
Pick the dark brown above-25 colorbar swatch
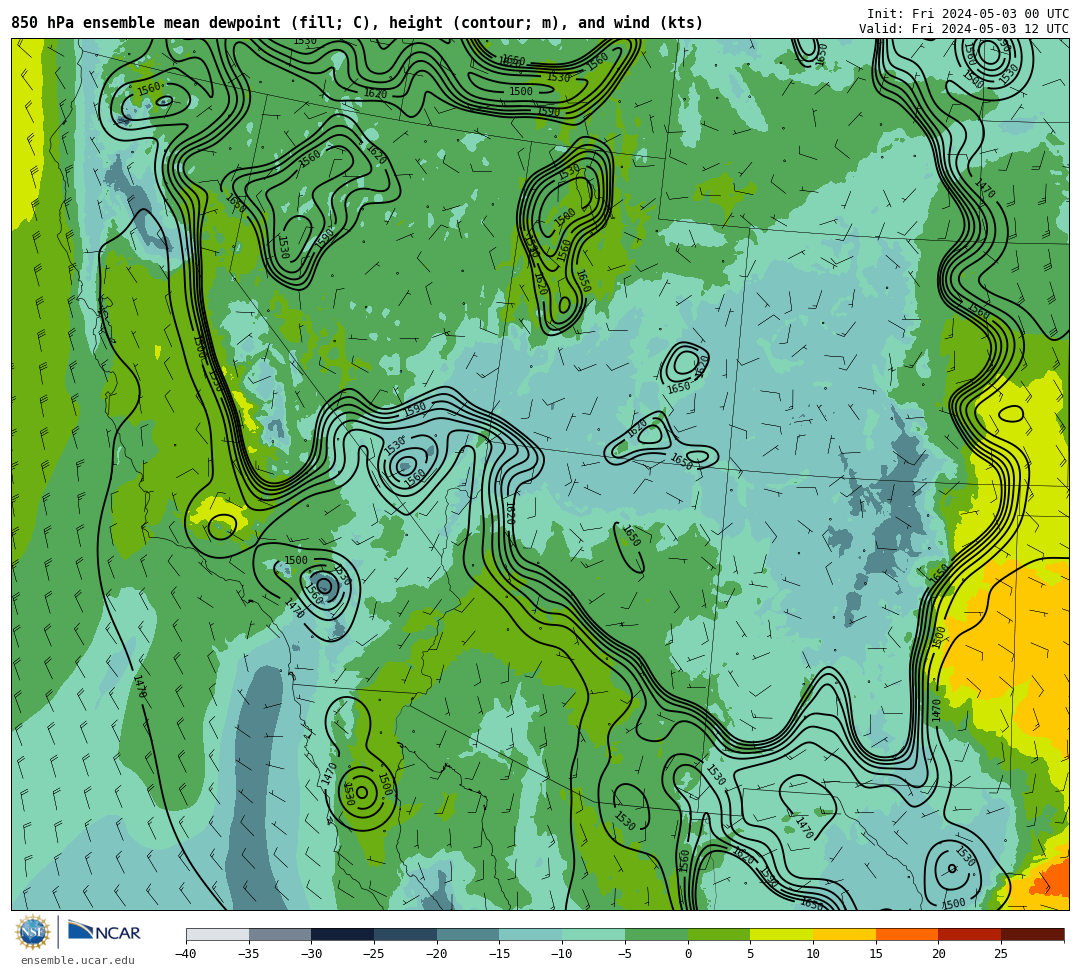(x=1032, y=934)
